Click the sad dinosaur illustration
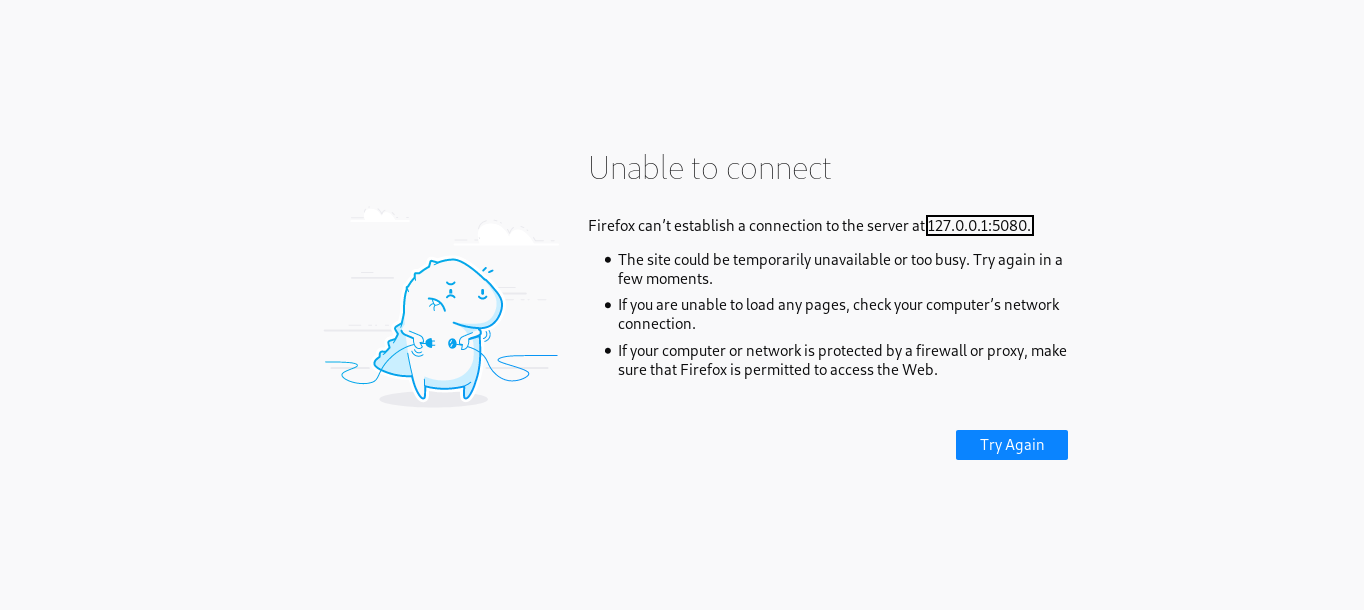This screenshot has height=610, width=1364. (x=442, y=320)
